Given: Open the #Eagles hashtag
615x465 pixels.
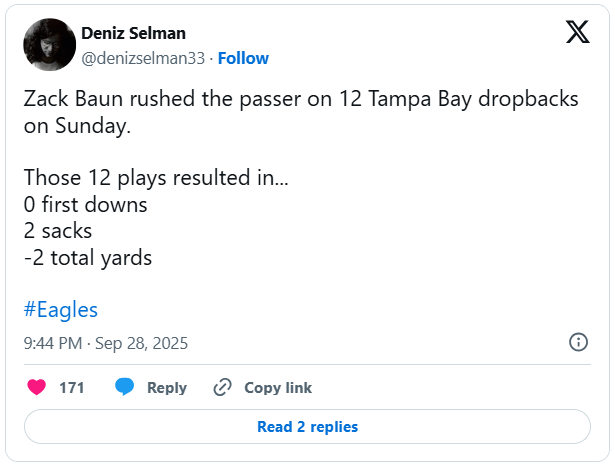Looking at the screenshot, I should point(60,309).
